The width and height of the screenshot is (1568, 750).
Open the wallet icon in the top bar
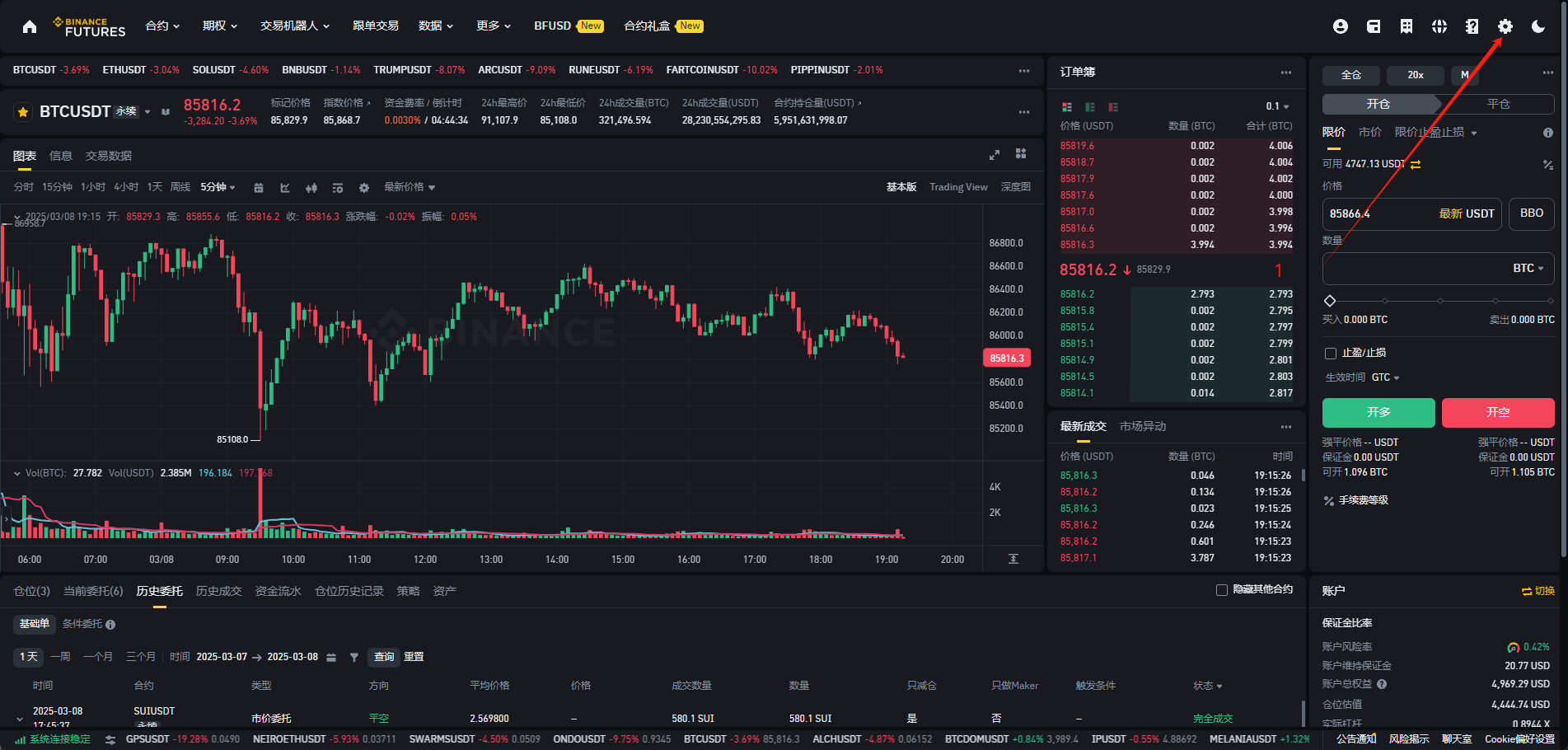(1373, 26)
